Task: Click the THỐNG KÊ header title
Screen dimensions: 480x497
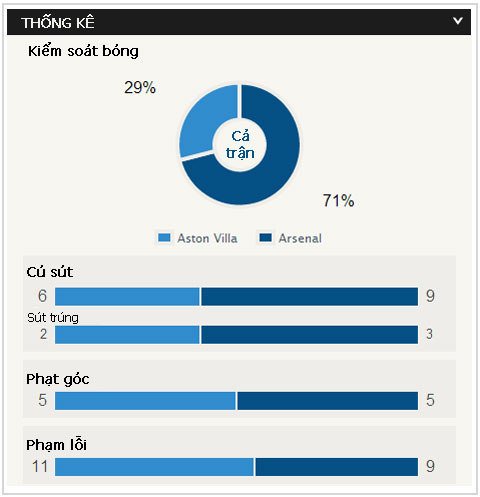Action: [58, 22]
